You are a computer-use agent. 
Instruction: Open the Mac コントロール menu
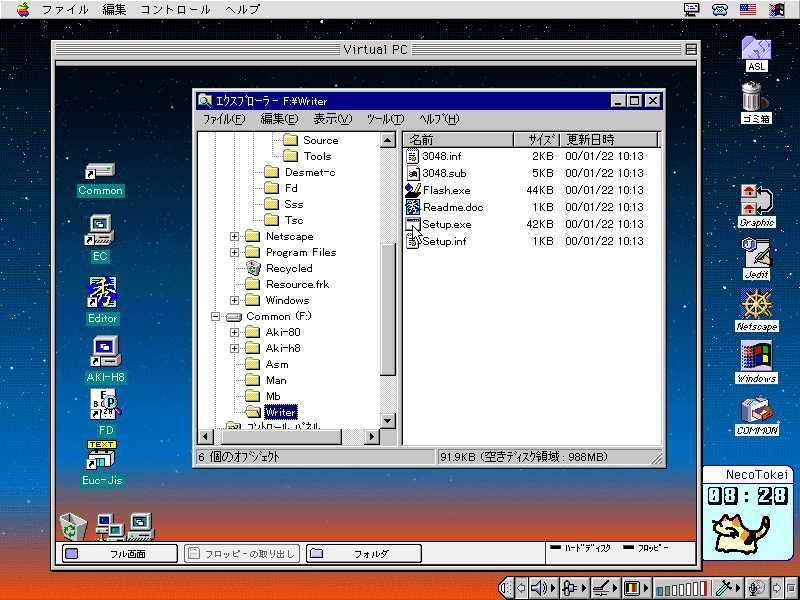[175, 9]
